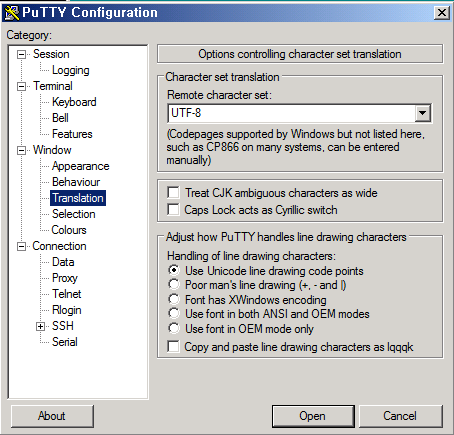Select Logging category

(x=71, y=70)
